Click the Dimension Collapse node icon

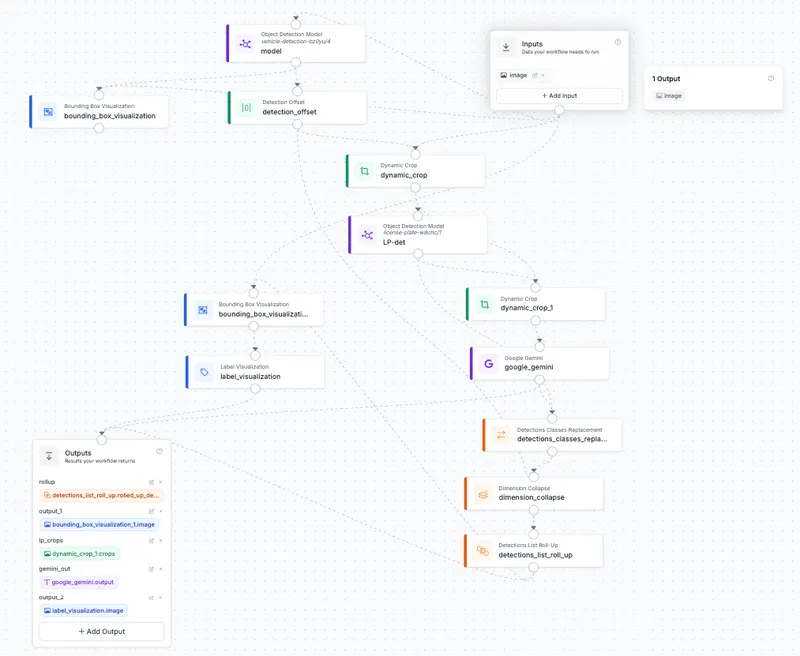[483, 494]
